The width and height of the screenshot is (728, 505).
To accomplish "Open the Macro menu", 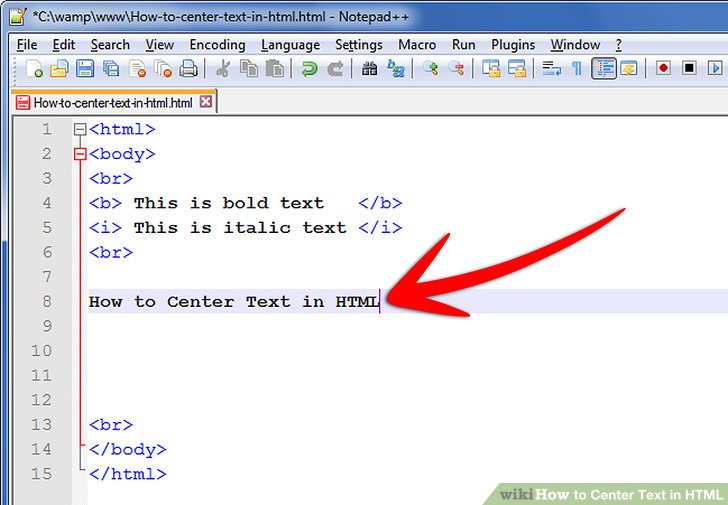I will point(417,45).
